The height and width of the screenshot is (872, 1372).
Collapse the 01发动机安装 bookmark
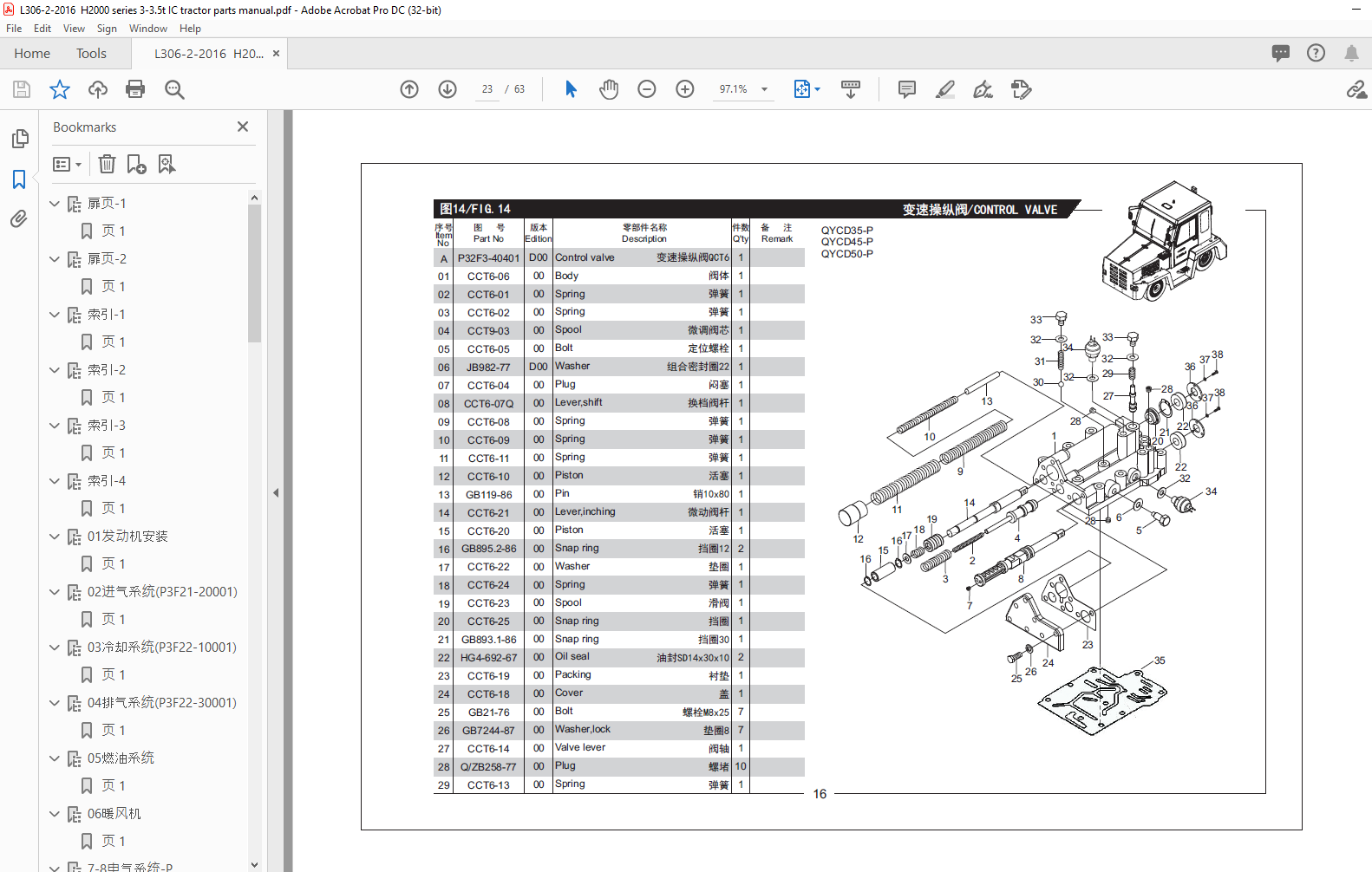tap(55, 537)
